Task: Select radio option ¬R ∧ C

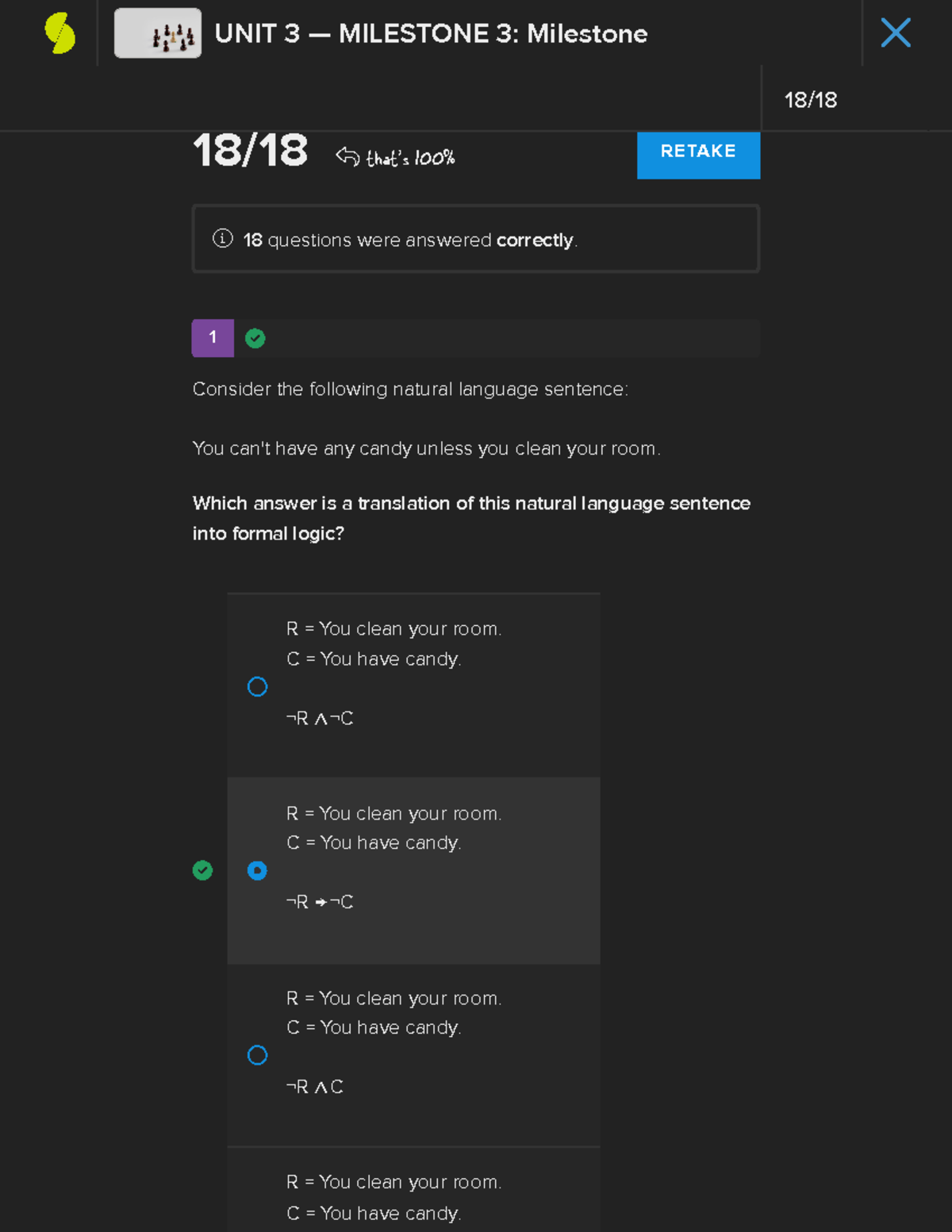Action: tap(257, 1055)
